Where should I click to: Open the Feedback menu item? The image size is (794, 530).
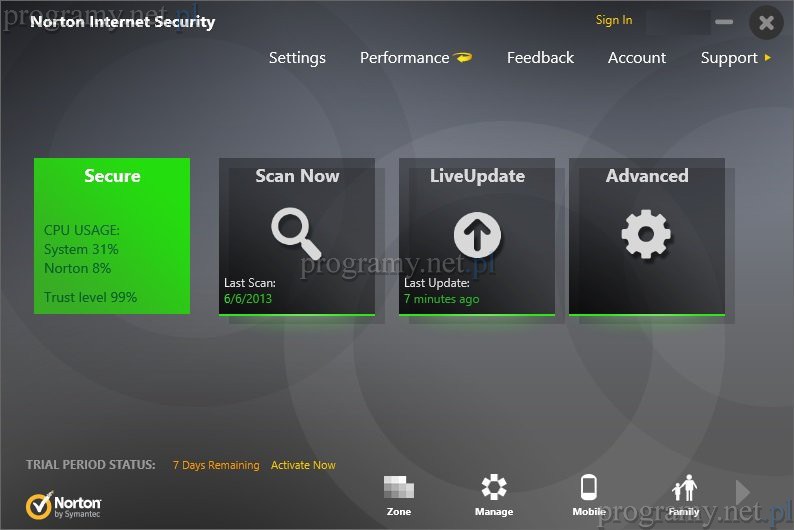[x=540, y=58]
